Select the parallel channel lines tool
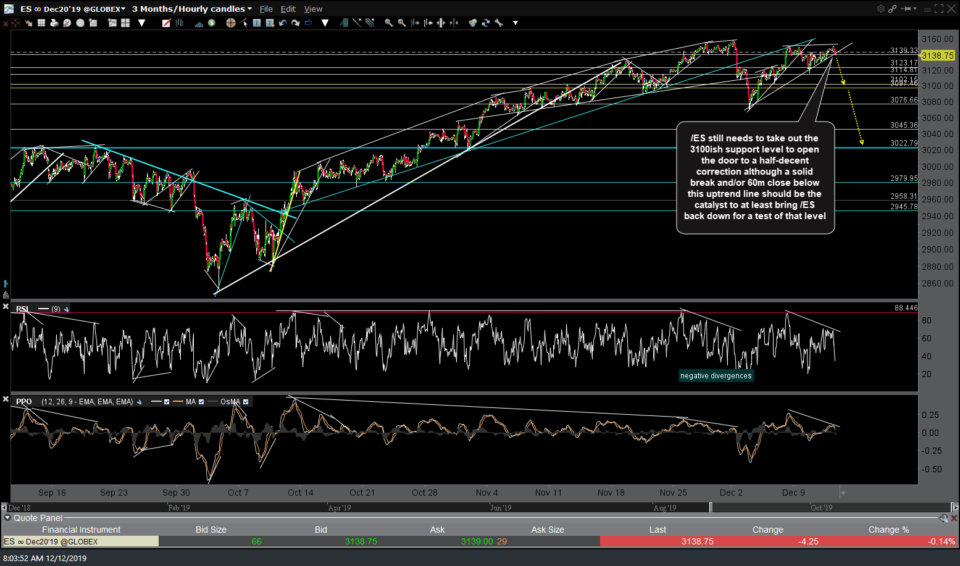 (369, 23)
